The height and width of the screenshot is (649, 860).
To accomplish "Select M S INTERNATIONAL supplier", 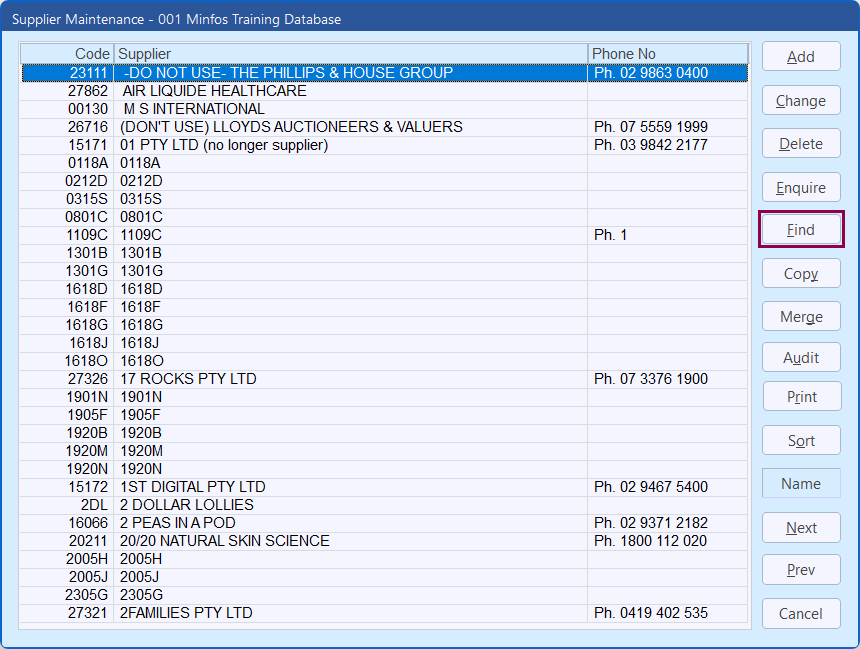I will 384,109.
